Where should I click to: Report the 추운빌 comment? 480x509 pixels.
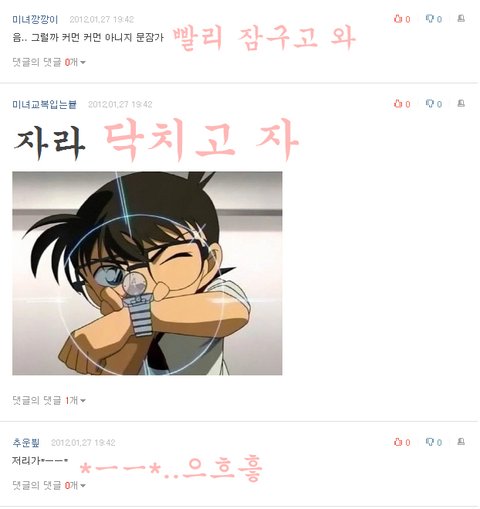[x=461, y=442]
